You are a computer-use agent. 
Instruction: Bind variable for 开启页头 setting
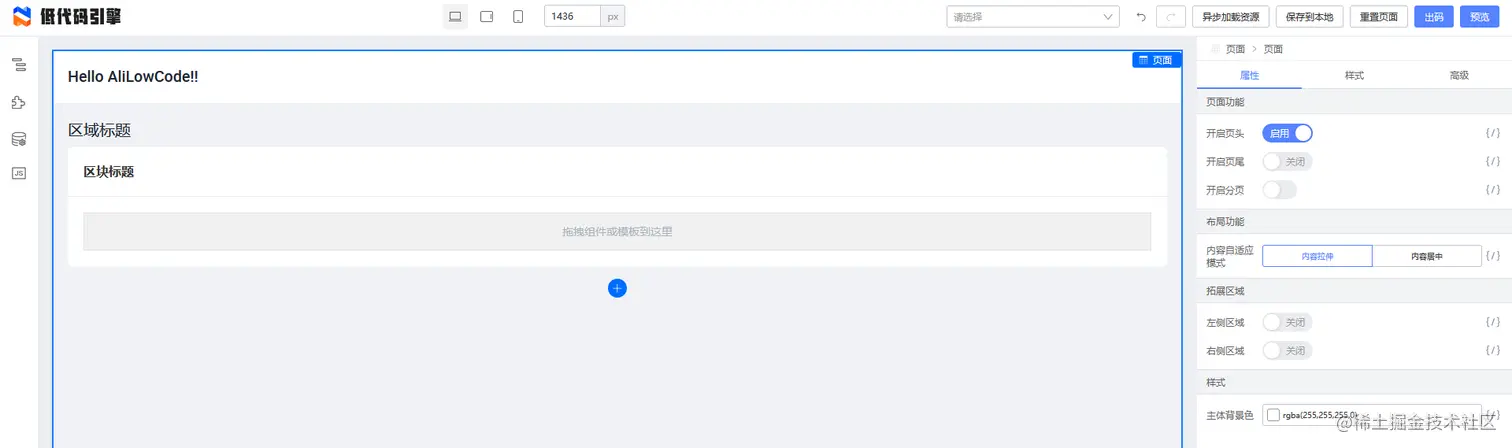click(x=1492, y=133)
